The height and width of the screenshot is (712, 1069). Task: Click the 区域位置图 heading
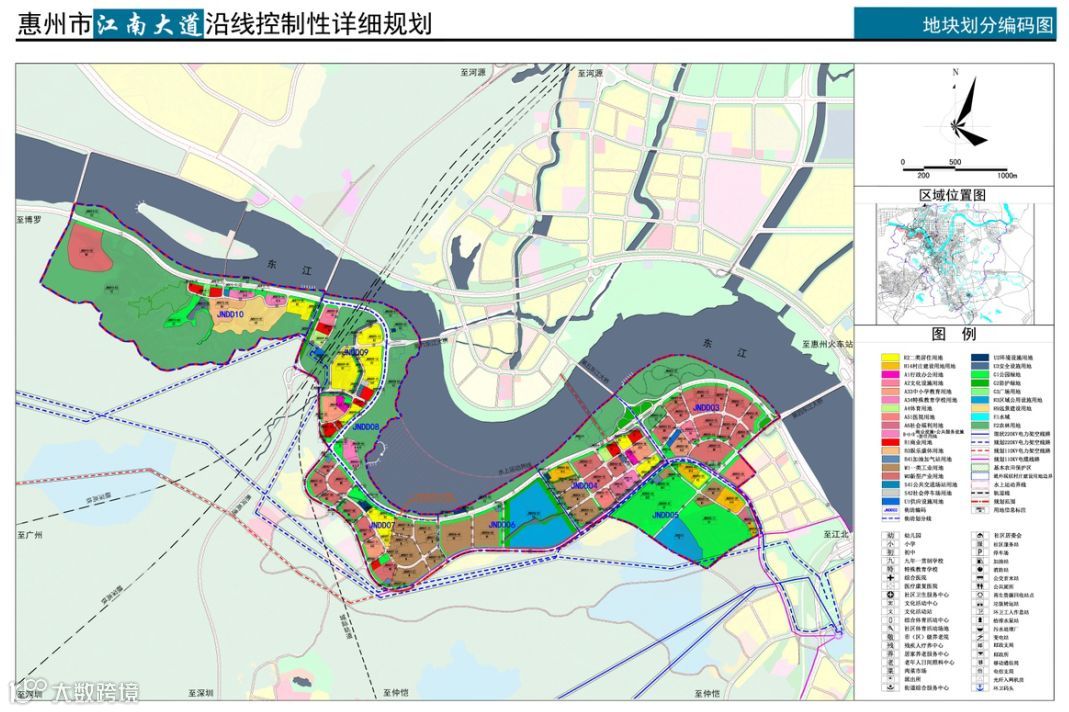[953, 195]
